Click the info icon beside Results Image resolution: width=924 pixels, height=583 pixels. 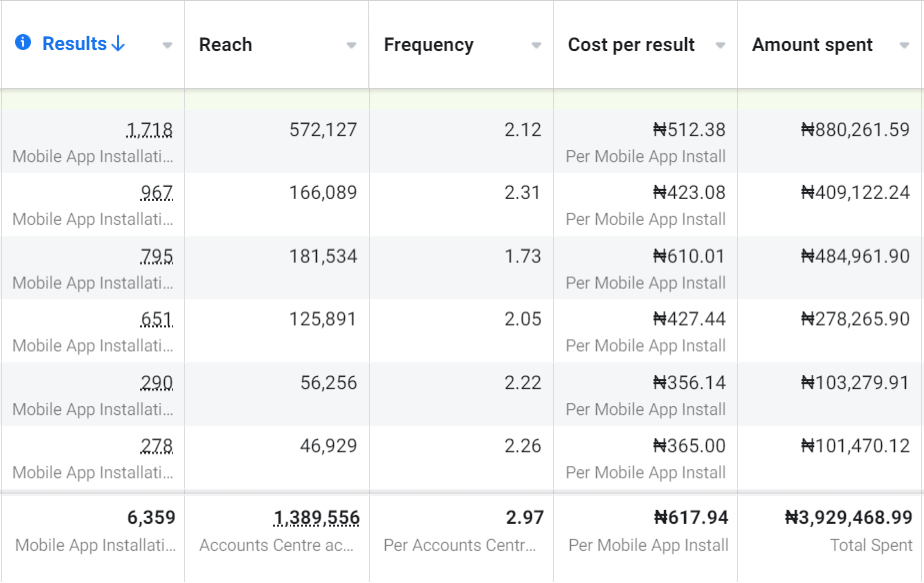[x=21, y=44]
